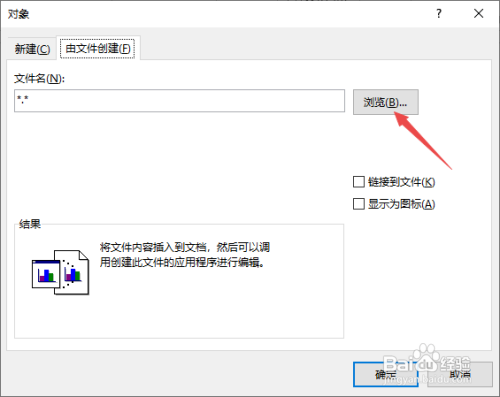Switch to the 新建(C) tab
500x397 pixels.
click(32, 49)
